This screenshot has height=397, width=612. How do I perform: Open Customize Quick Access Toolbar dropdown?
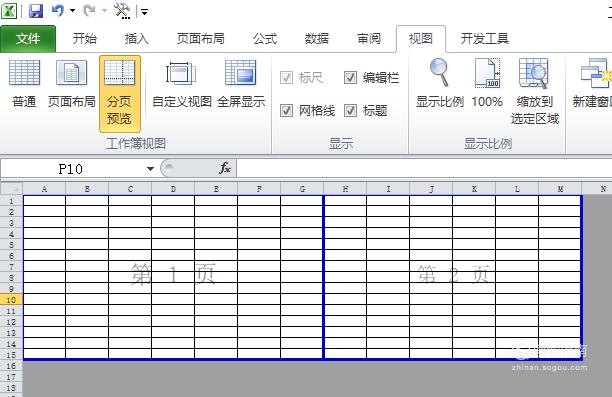tap(144, 12)
